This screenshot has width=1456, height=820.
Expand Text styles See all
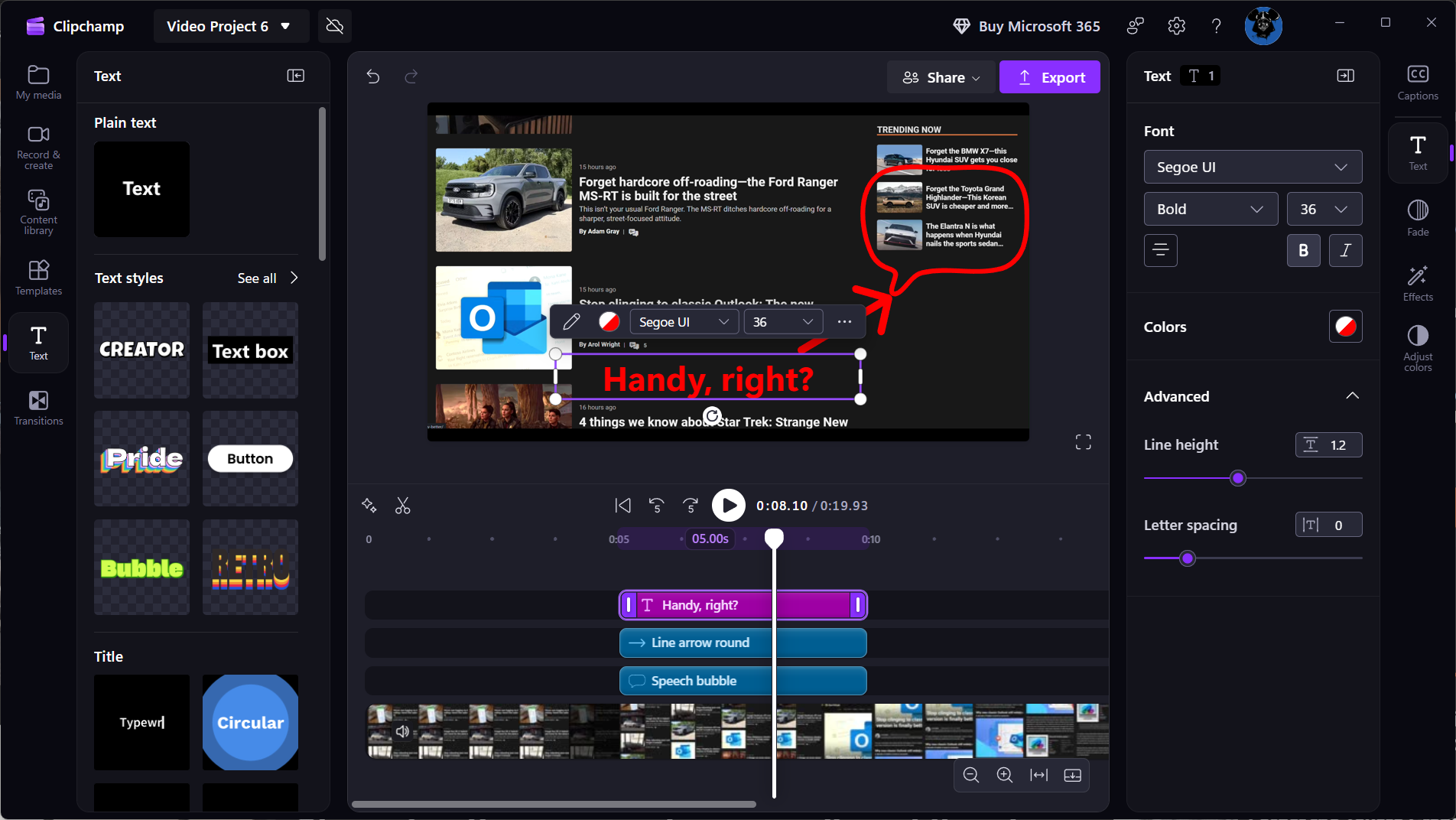pyautogui.click(x=268, y=278)
